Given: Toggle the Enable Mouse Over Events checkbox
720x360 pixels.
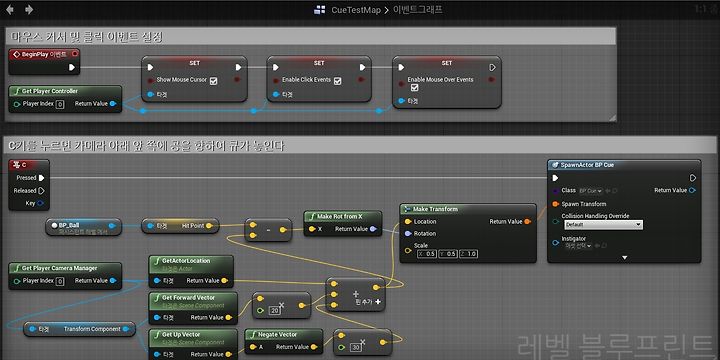Looking at the screenshot, I should [414, 88].
